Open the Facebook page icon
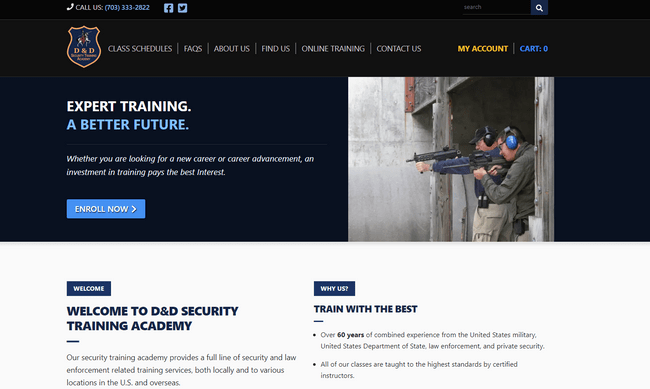 pos(168,8)
